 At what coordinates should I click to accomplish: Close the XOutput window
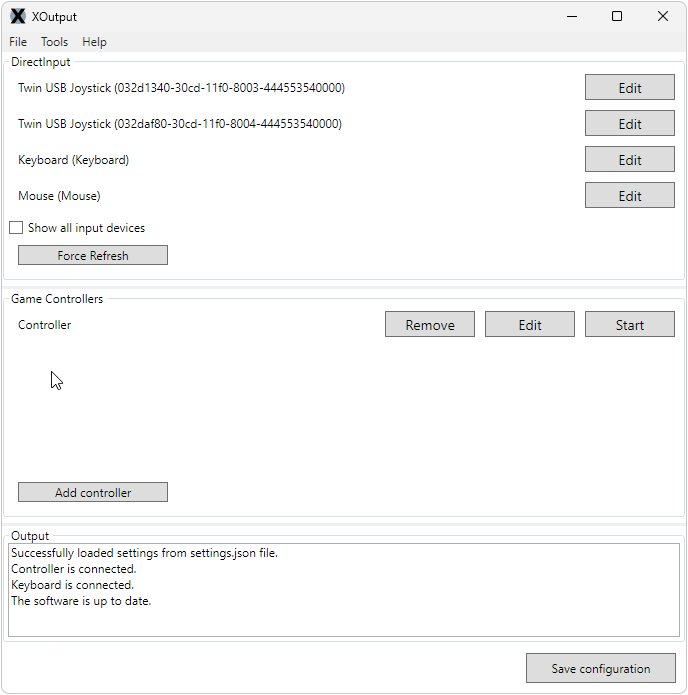663,16
